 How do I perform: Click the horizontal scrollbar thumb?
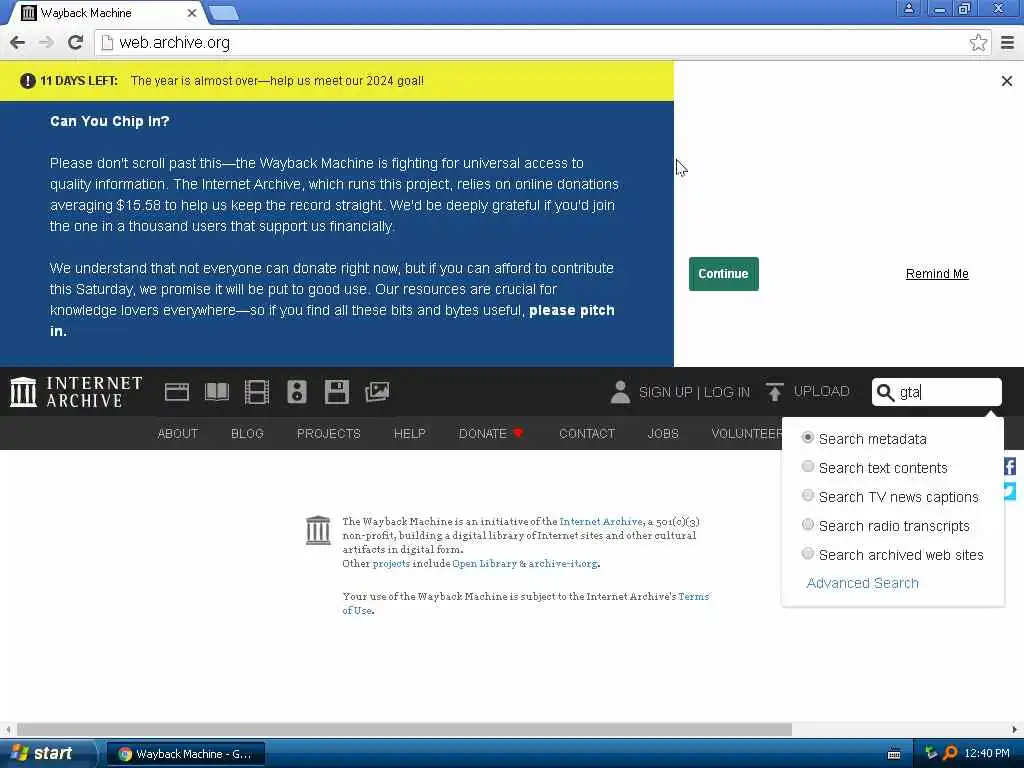[x=404, y=729]
